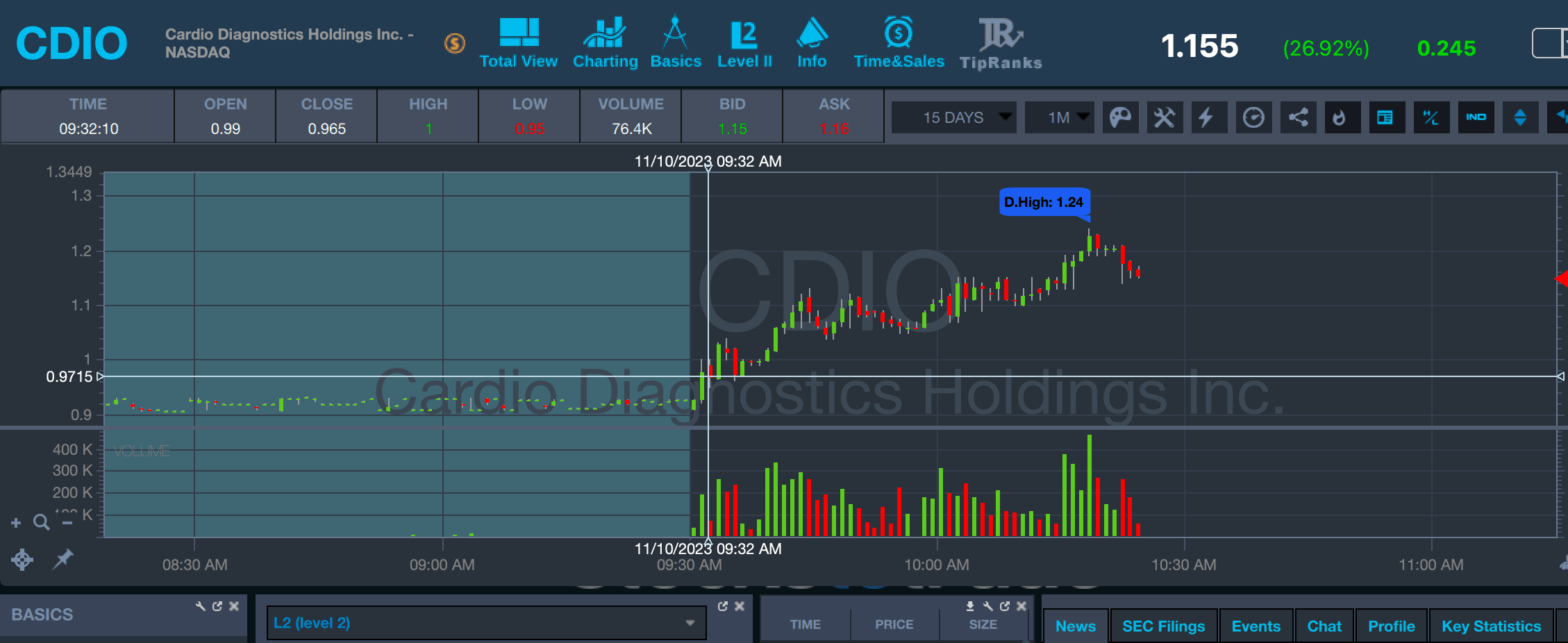Pop out the L2 (level 2) panel
The height and width of the screenshot is (643, 1568).
click(x=723, y=606)
